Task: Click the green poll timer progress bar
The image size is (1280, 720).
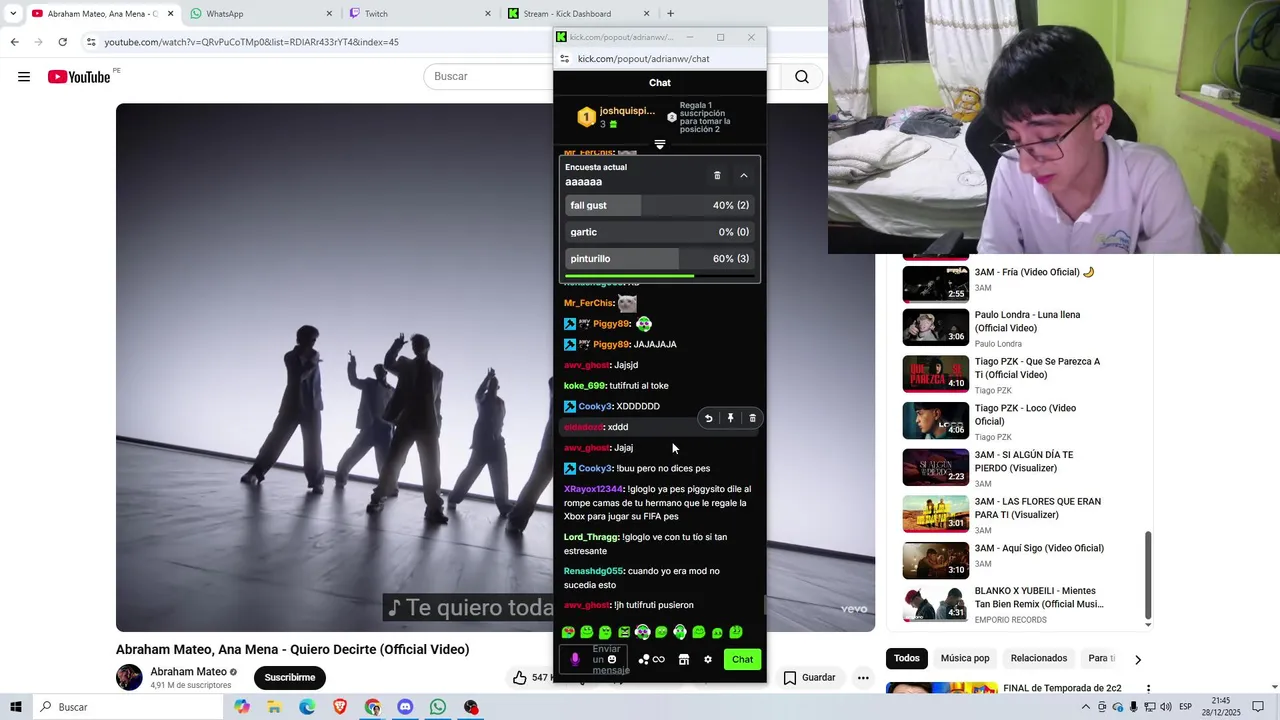Action: [x=629, y=276]
